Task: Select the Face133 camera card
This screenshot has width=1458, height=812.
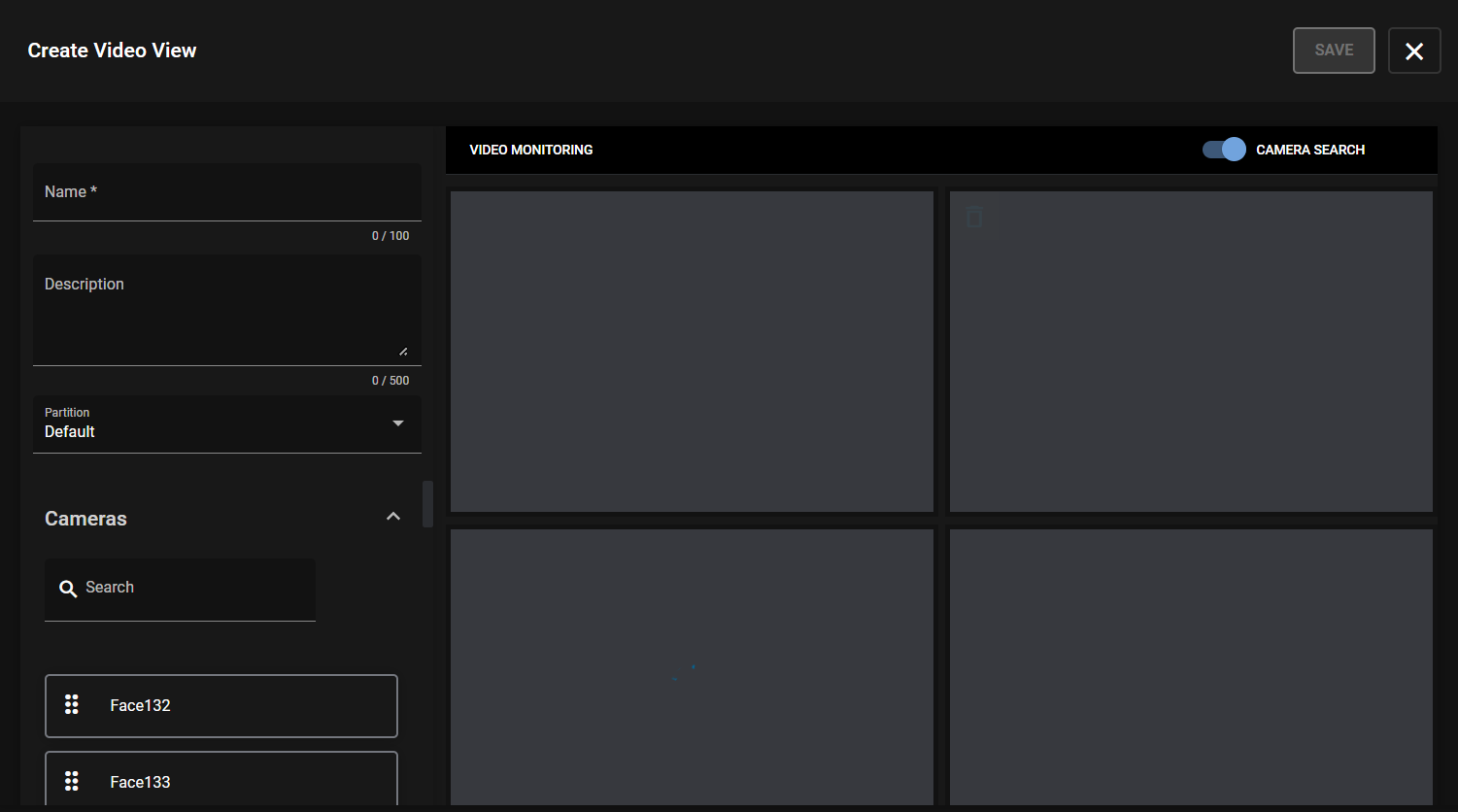Action: 220,781
